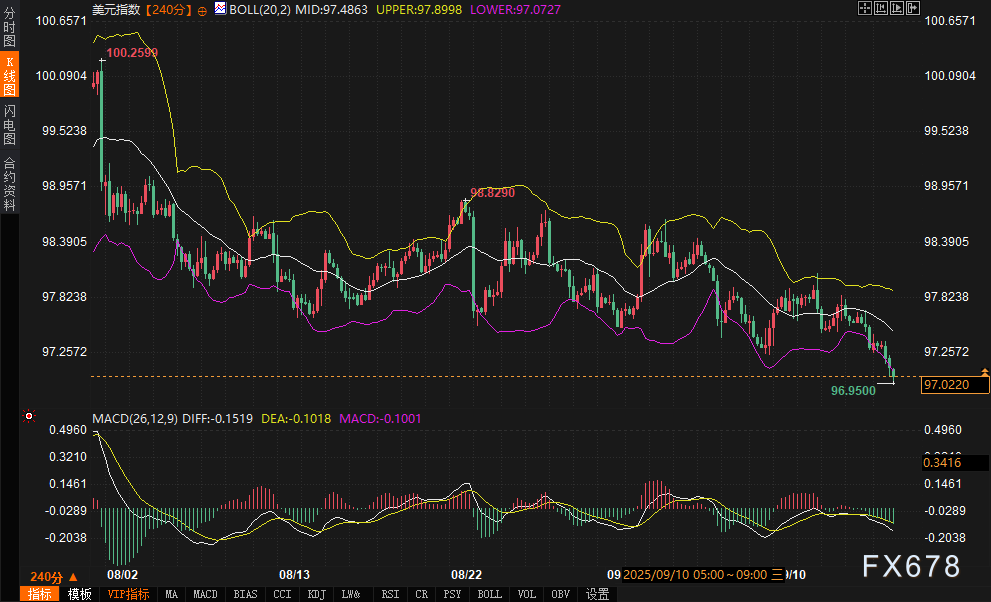
Task: Open 闪电图 view in sidebar
Action: pos(9,123)
